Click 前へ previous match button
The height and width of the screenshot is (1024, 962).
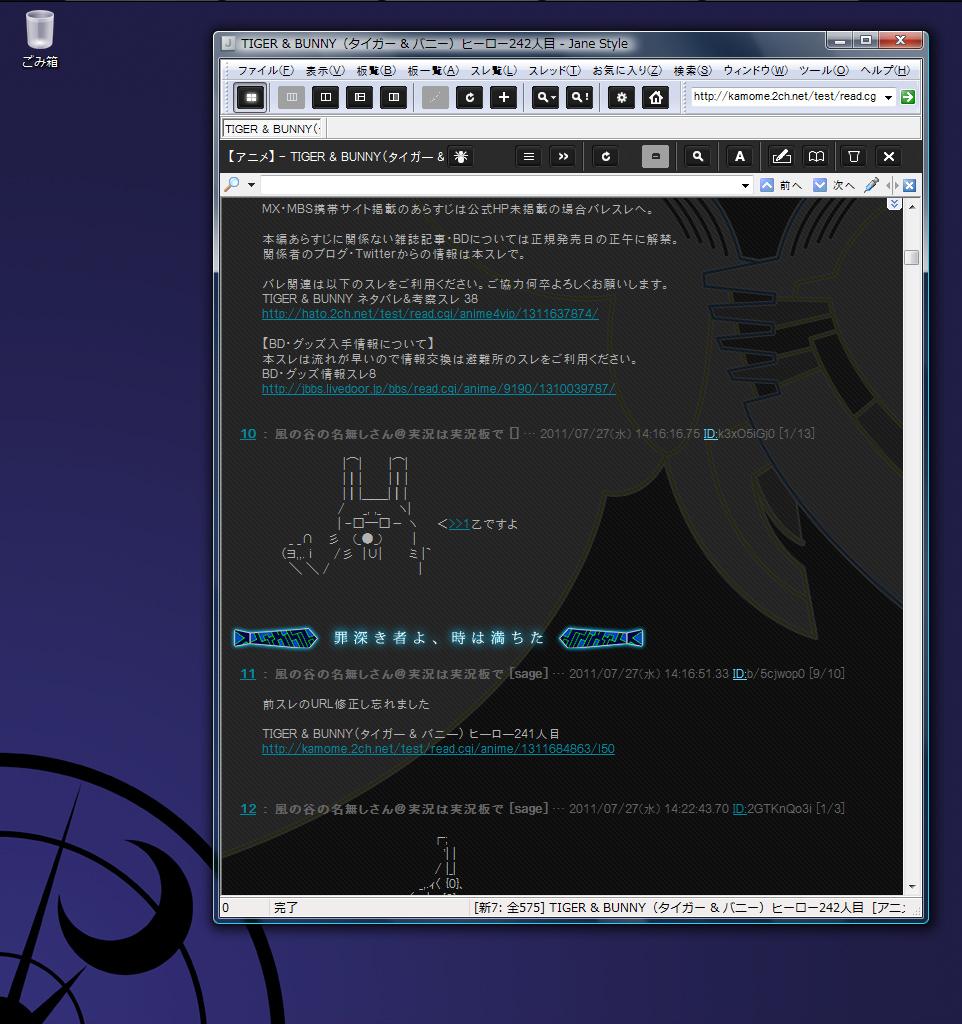pyautogui.click(x=781, y=185)
